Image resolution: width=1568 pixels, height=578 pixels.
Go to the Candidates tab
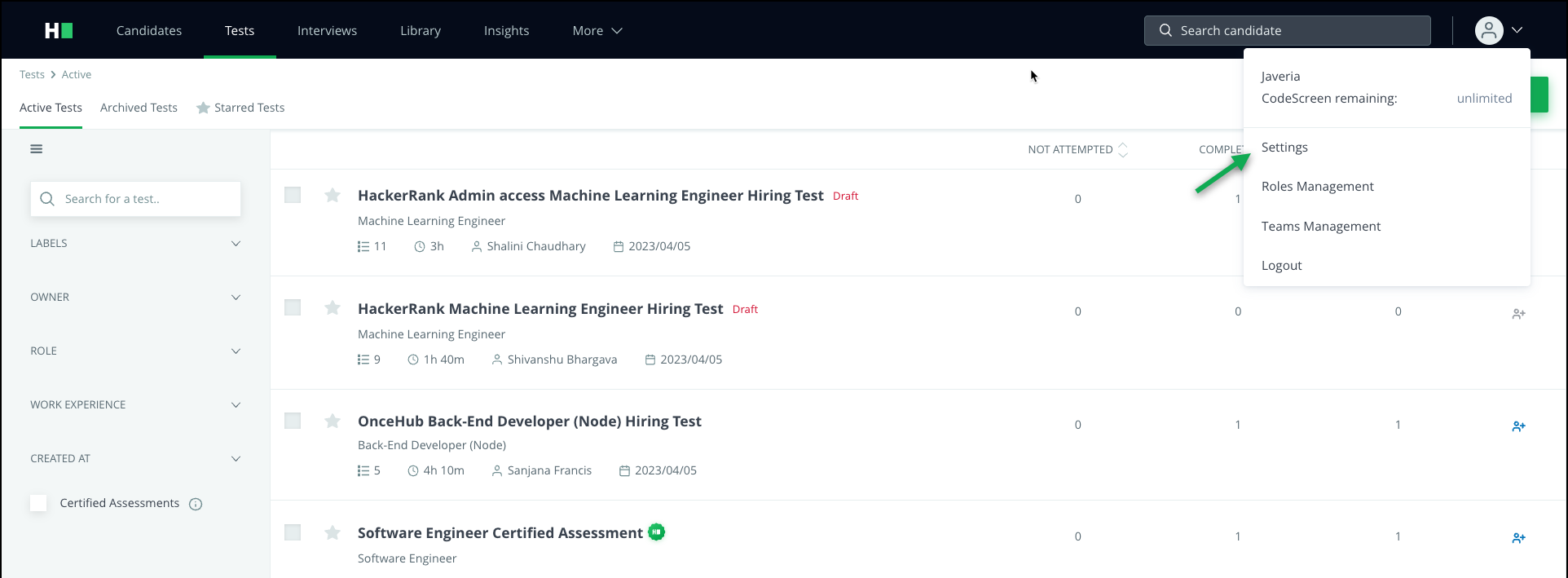coord(149,30)
